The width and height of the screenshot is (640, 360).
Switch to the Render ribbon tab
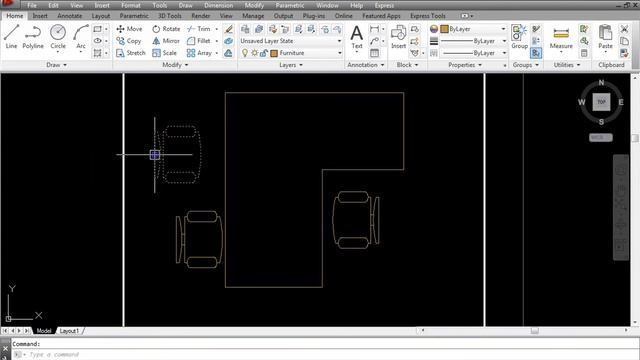coord(200,16)
